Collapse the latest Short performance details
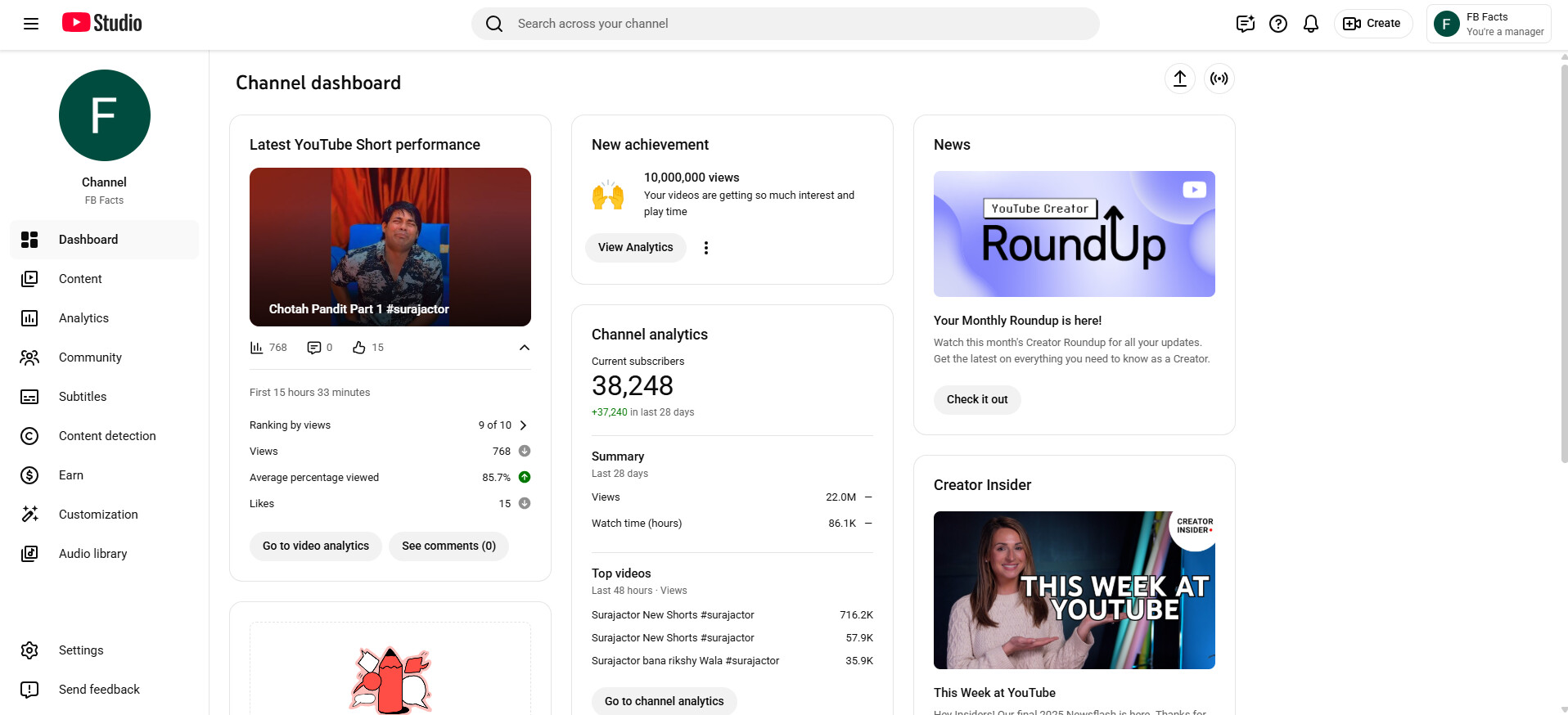The height and width of the screenshot is (715, 1568). (524, 348)
